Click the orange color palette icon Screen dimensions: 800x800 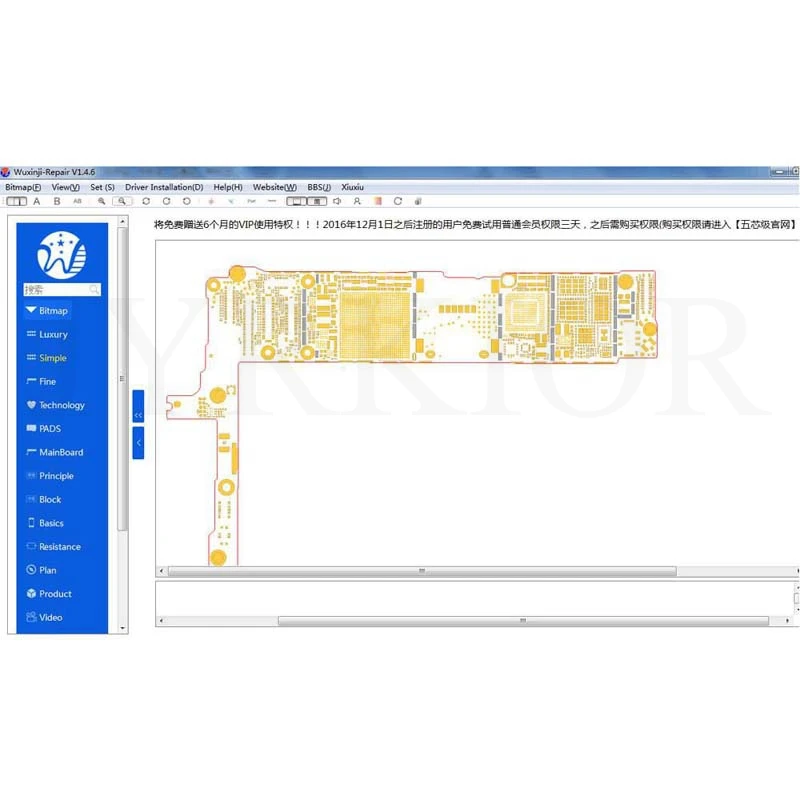[x=378, y=202]
